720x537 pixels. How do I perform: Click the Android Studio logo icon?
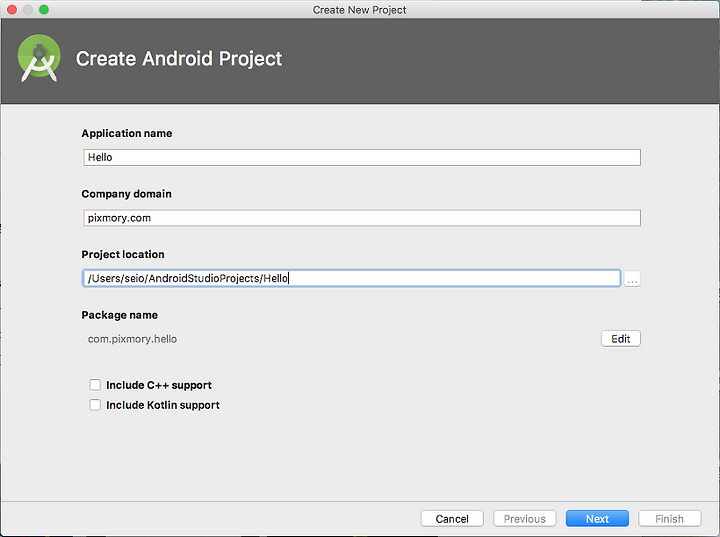pyautogui.click(x=39, y=58)
